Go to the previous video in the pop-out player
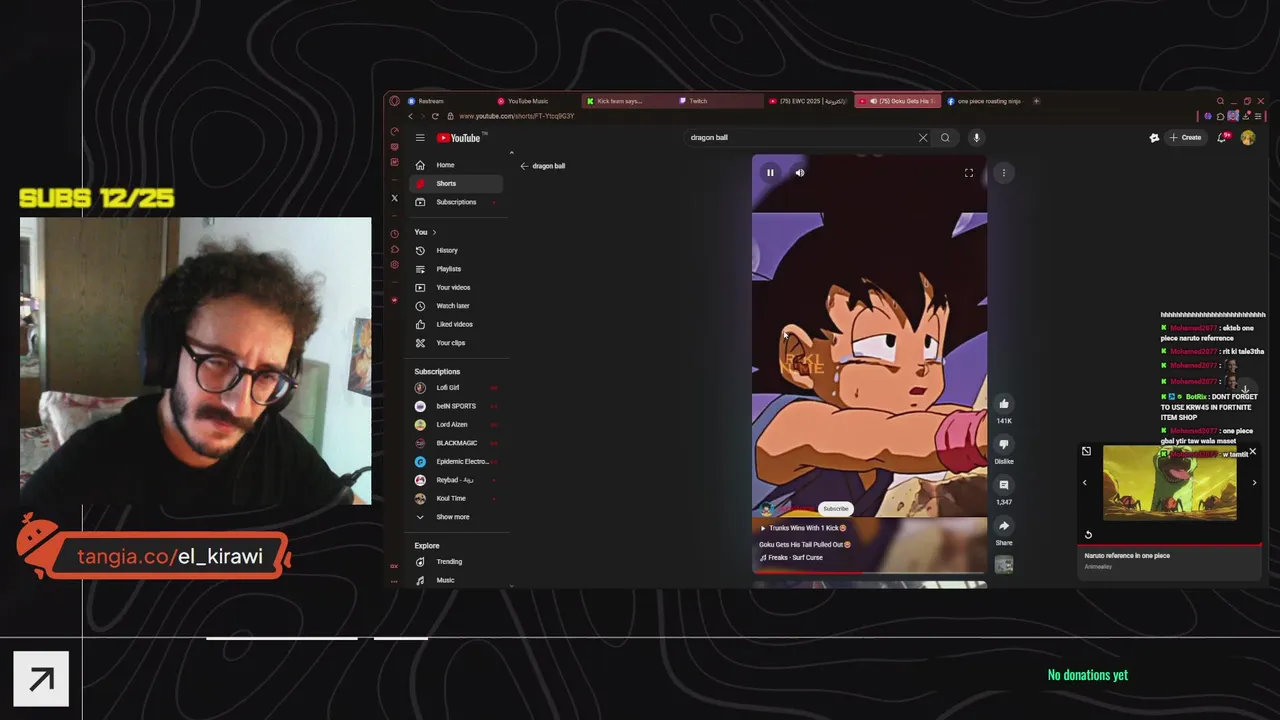The width and height of the screenshot is (1280, 720). (x=1085, y=483)
